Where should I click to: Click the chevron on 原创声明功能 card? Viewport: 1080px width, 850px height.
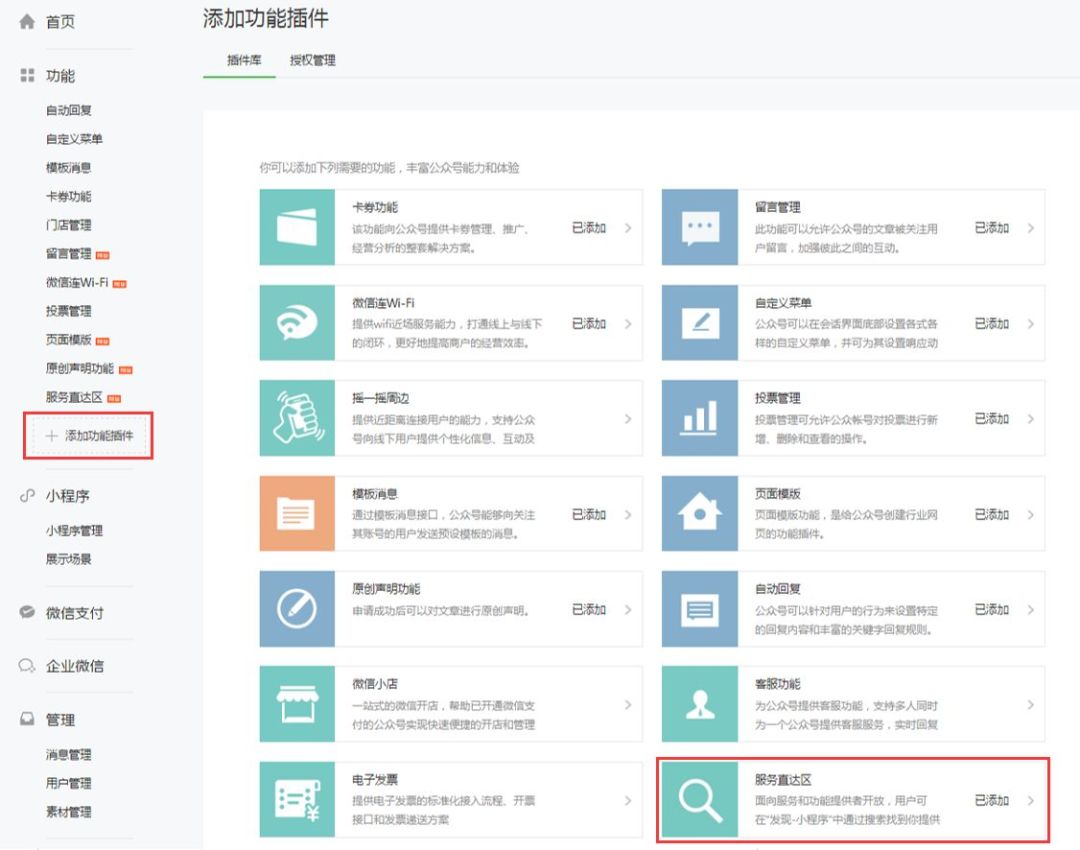tap(628, 609)
